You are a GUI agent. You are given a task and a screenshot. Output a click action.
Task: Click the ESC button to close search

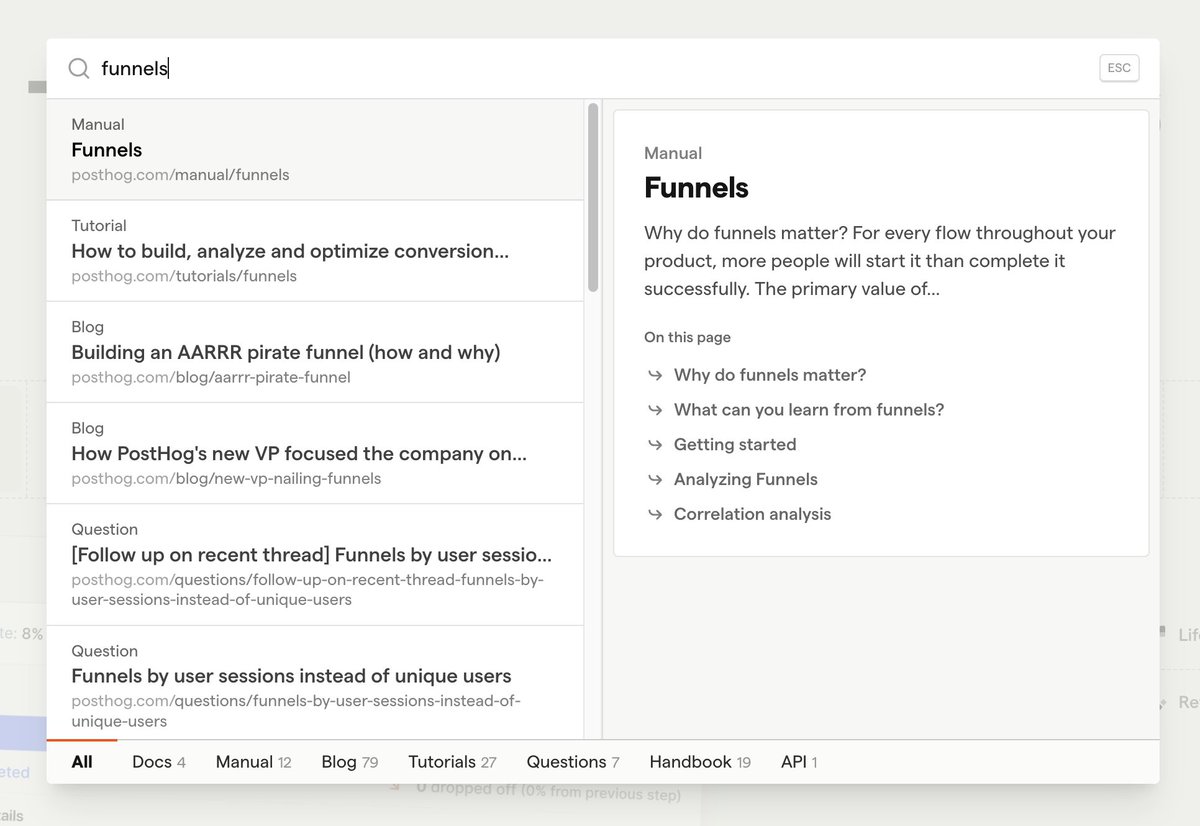(1119, 68)
